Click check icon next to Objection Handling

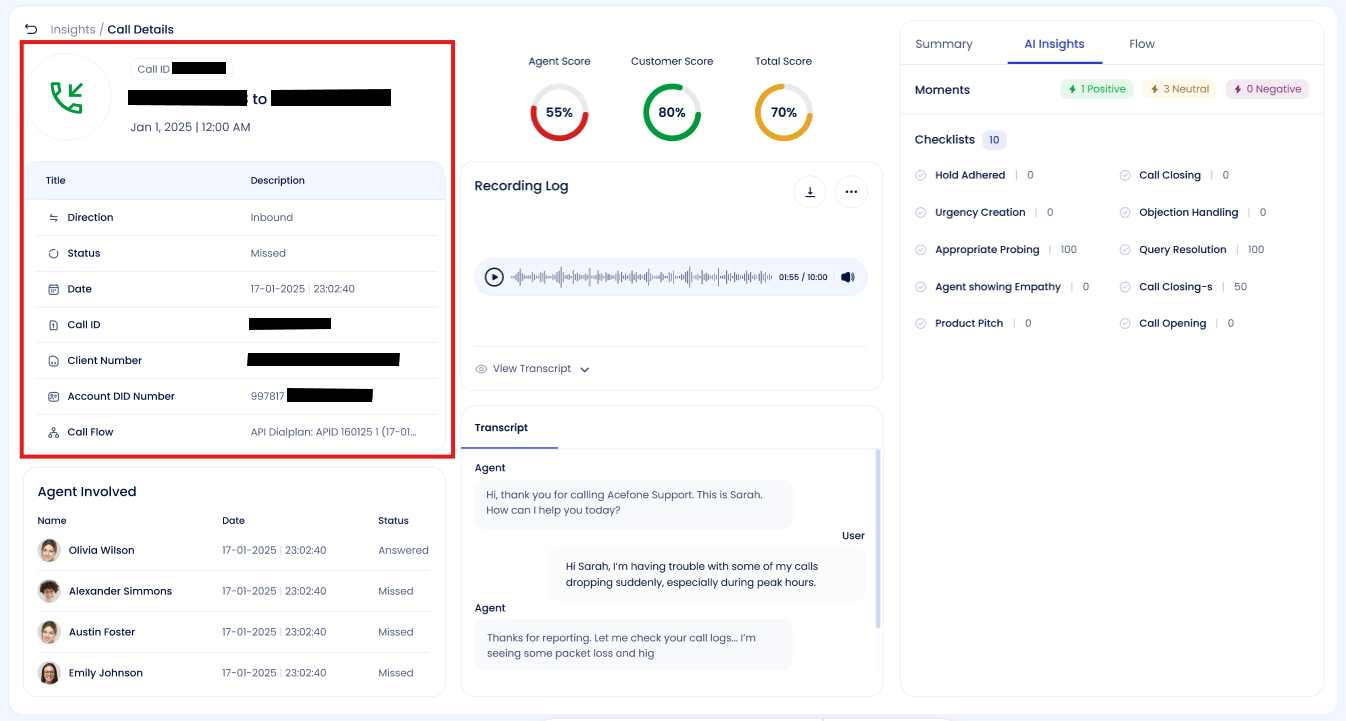pyautogui.click(x=1125, y=212)
